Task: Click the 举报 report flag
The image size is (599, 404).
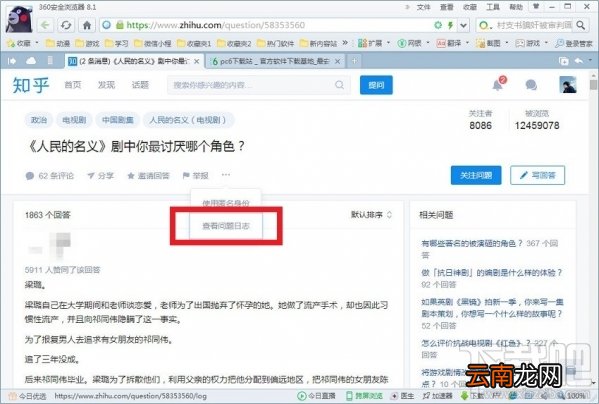Action: 196,176
